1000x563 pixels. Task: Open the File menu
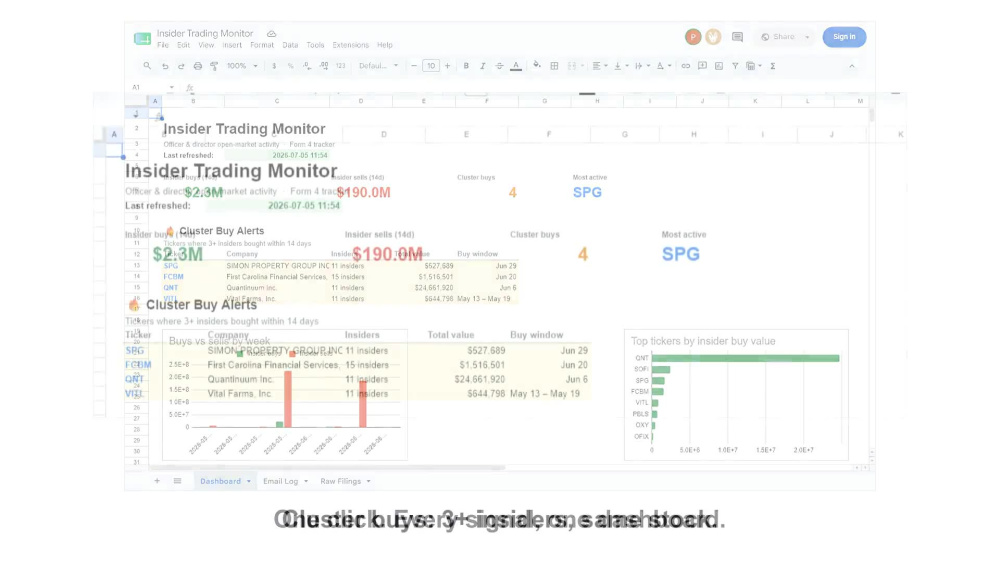pos(163,45)
